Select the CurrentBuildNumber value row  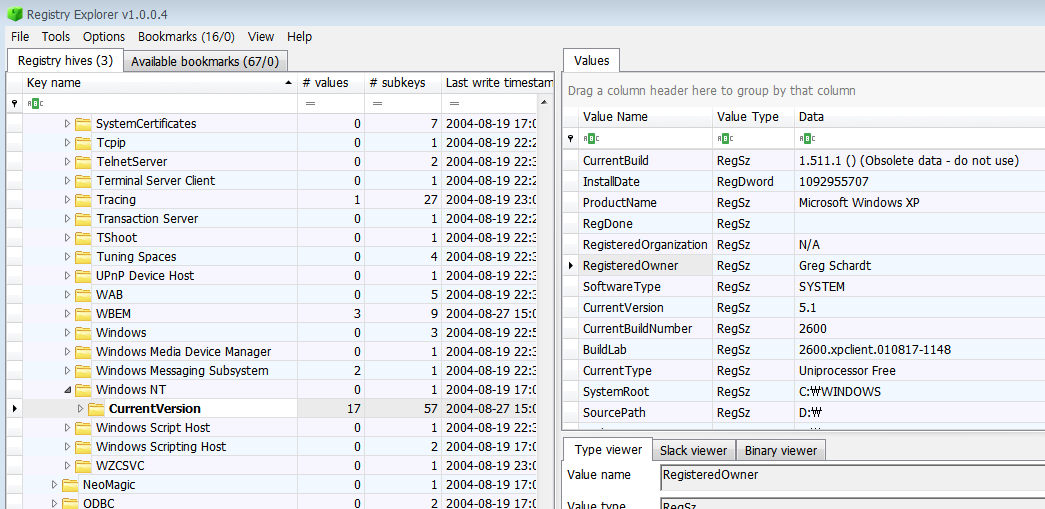coord(803,328)
